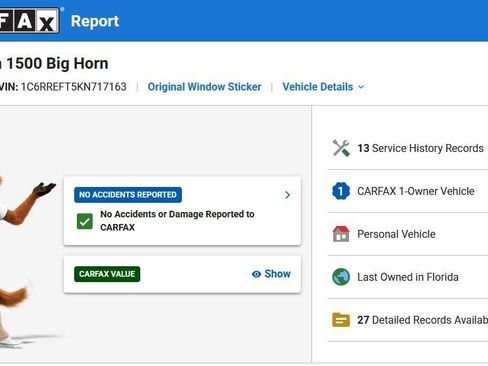This screenshot has width=488, height=366.
Task: Click the Report header title
Action: tap(95, 21)
